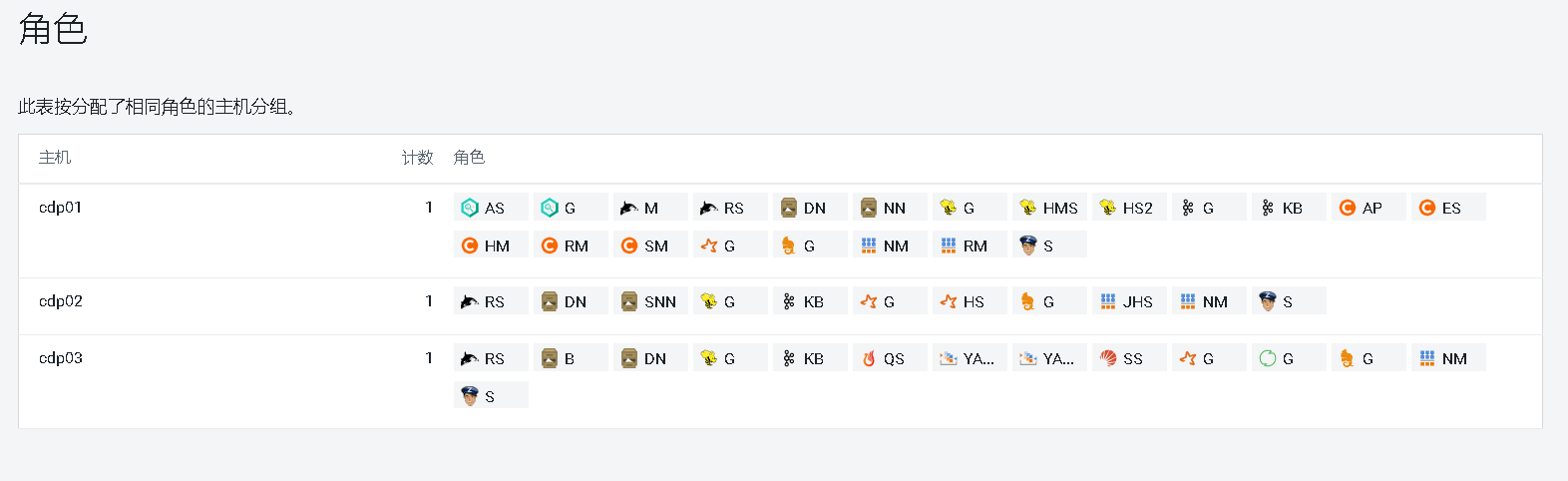Click the SM role on cdp01
1568x481 pixels.
click(649, 245)
